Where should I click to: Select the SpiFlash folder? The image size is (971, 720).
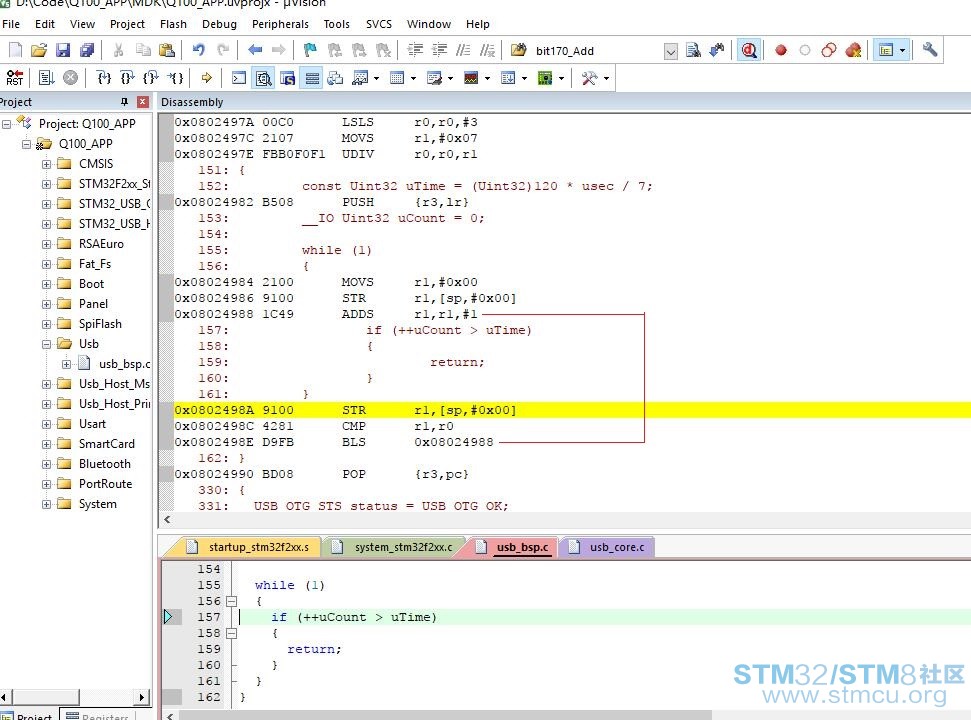coord(100,324)
